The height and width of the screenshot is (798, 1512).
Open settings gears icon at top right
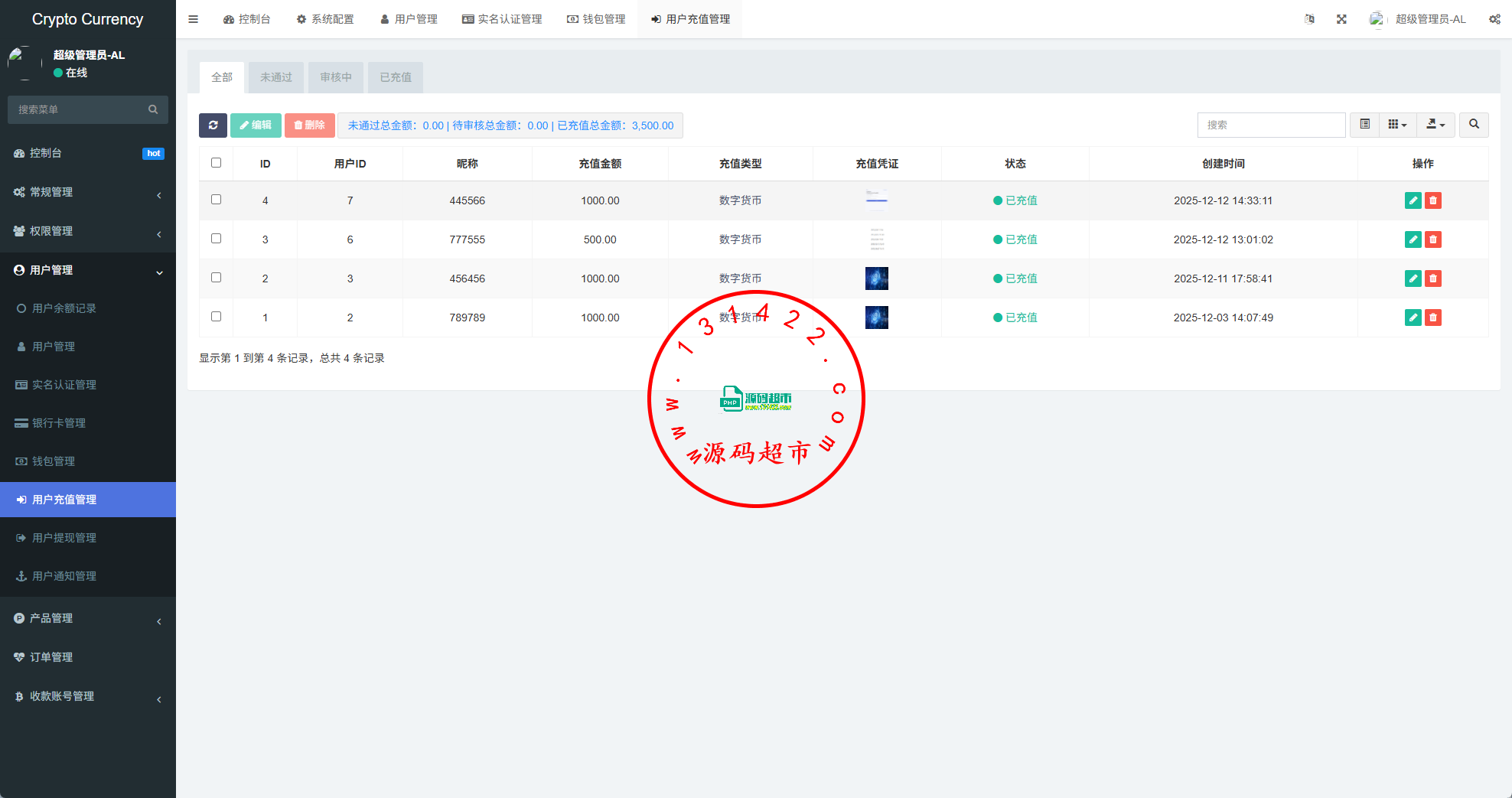tap(1494, 19)
